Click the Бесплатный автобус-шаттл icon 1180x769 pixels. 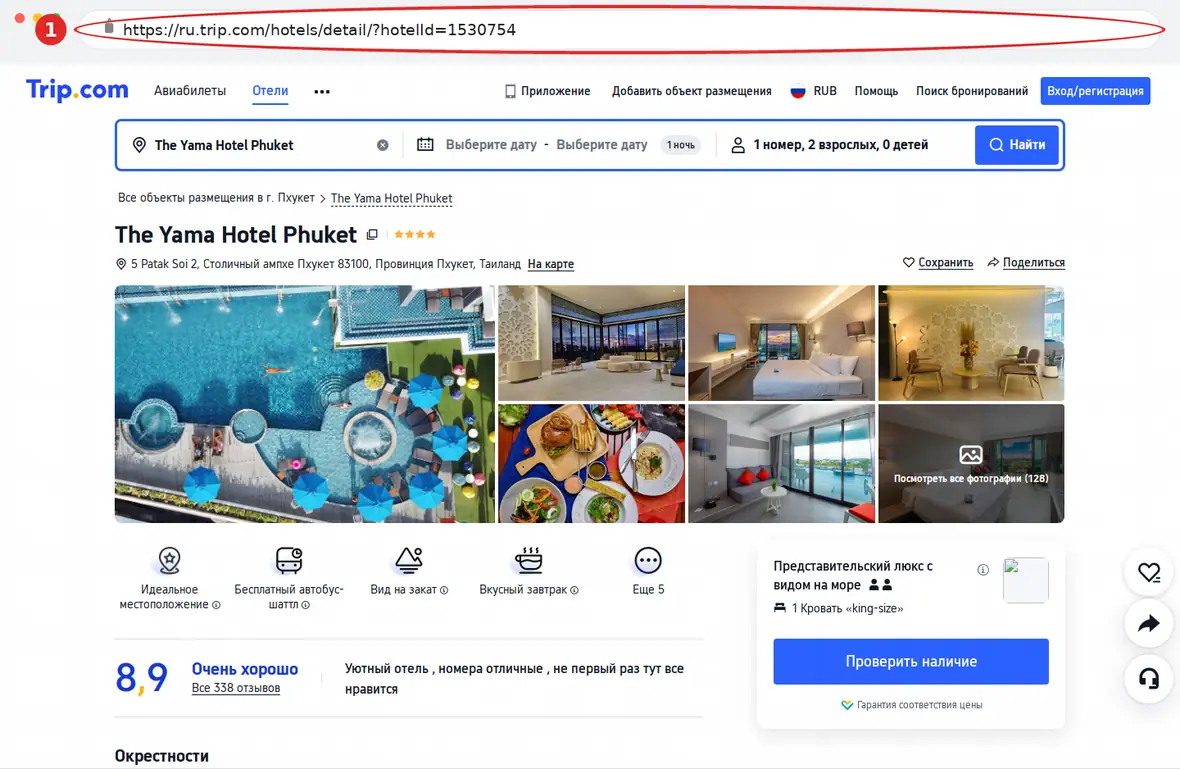point(289,561)
